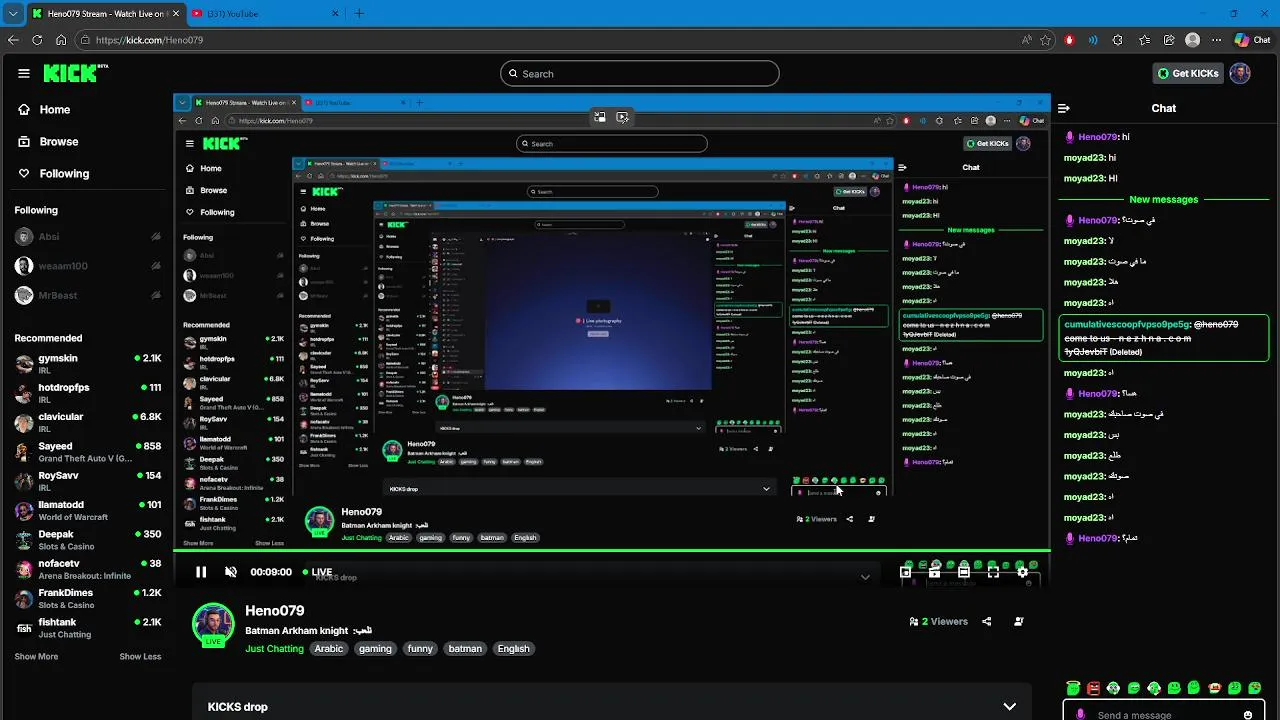Open Browse in sidebar
The width and height of the screenshot is (1280, 720).
coord(49,142)
